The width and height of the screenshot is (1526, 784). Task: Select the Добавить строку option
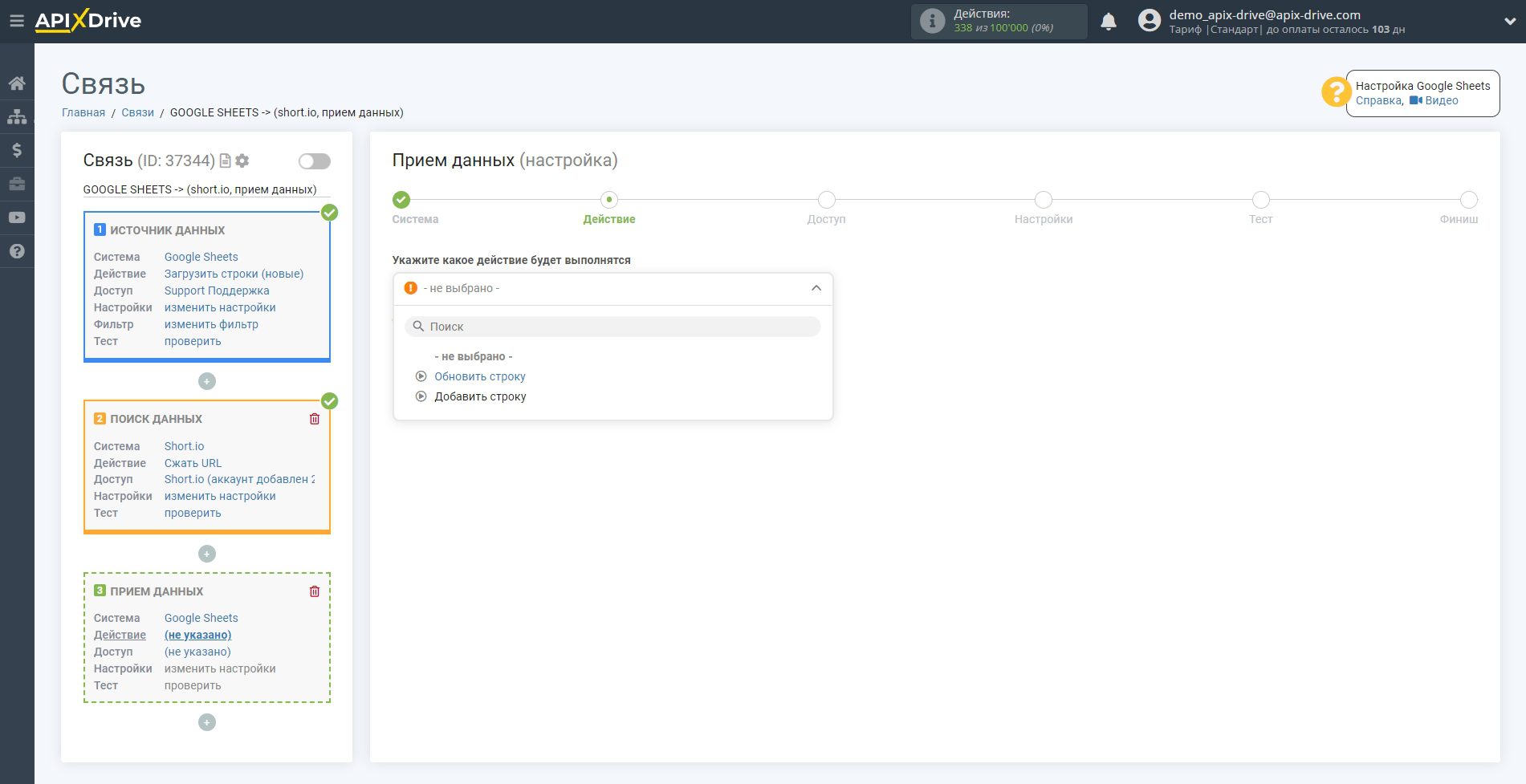point(480,396)
